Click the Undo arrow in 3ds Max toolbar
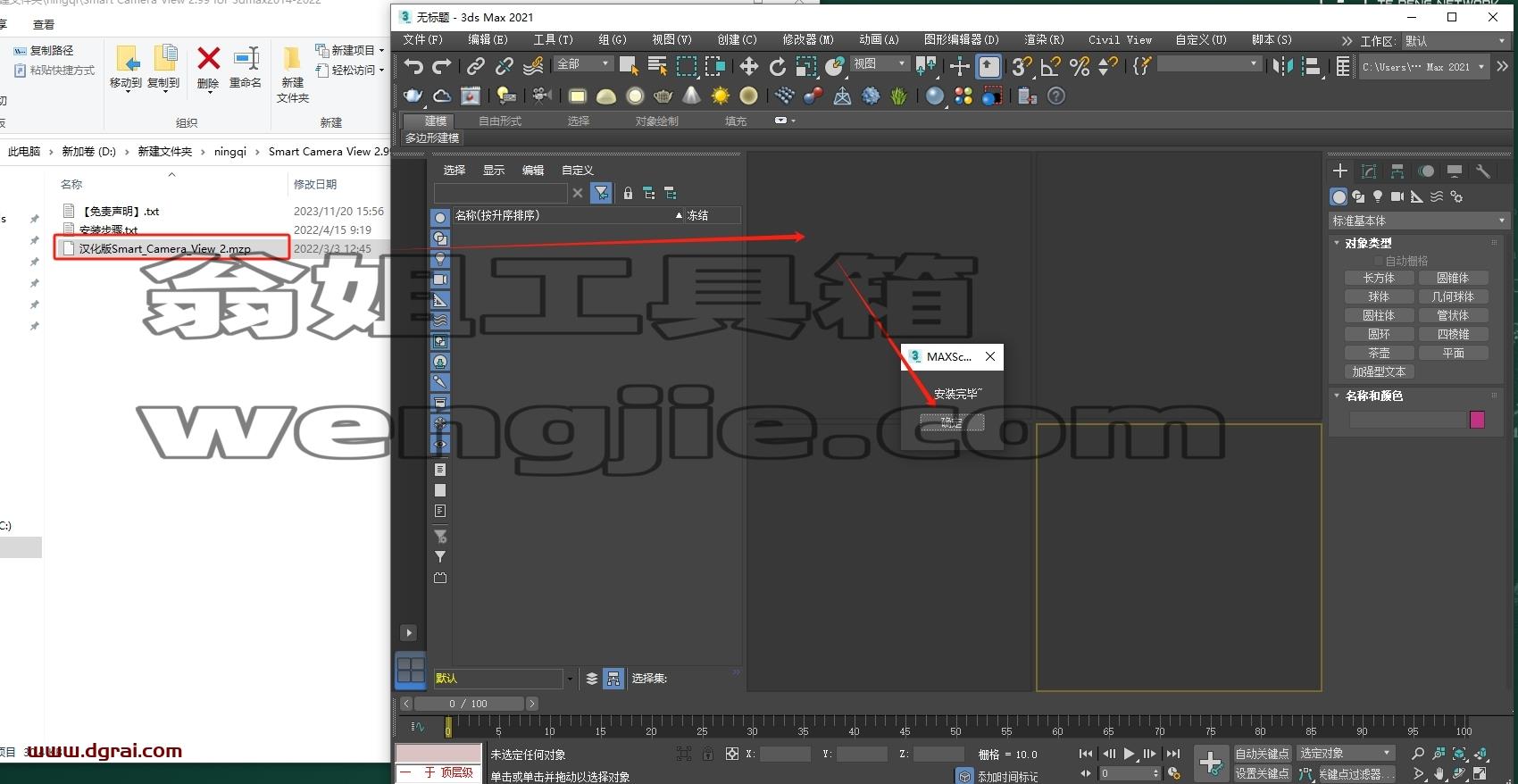This screenshot has height=784, width=1518. tap(413, 66)
